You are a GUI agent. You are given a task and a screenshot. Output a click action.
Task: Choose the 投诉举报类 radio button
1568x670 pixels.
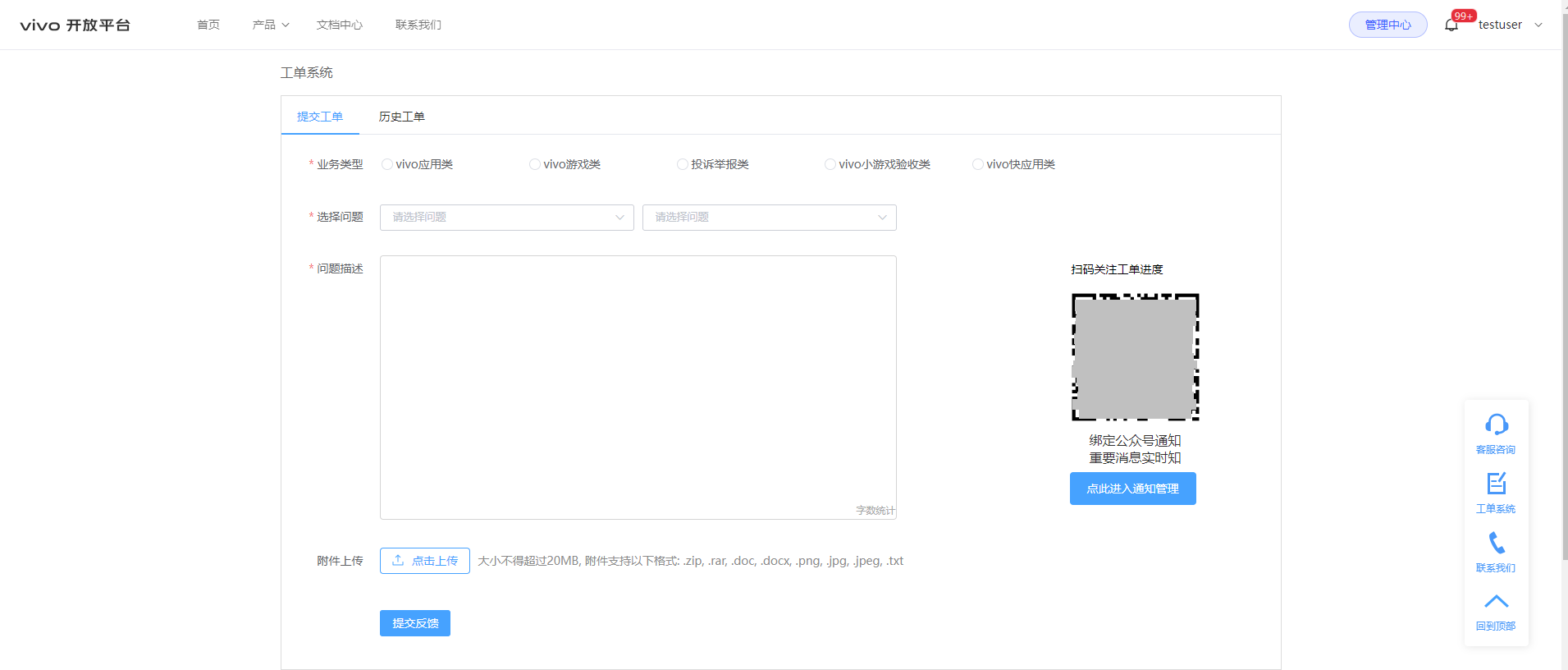(683, 164)
